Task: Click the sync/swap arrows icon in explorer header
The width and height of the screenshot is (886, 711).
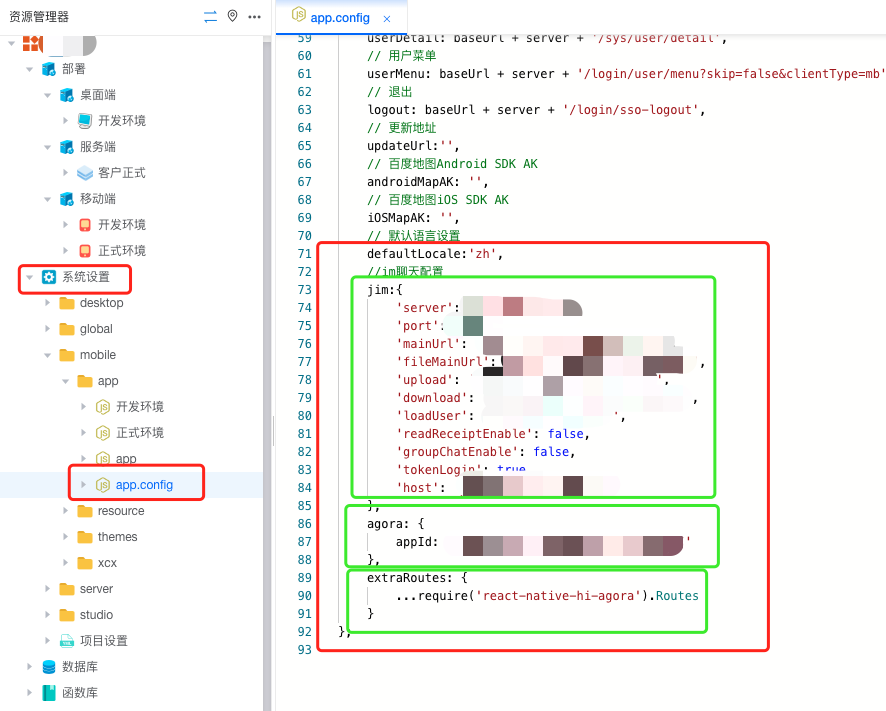Action: point(210,16)
